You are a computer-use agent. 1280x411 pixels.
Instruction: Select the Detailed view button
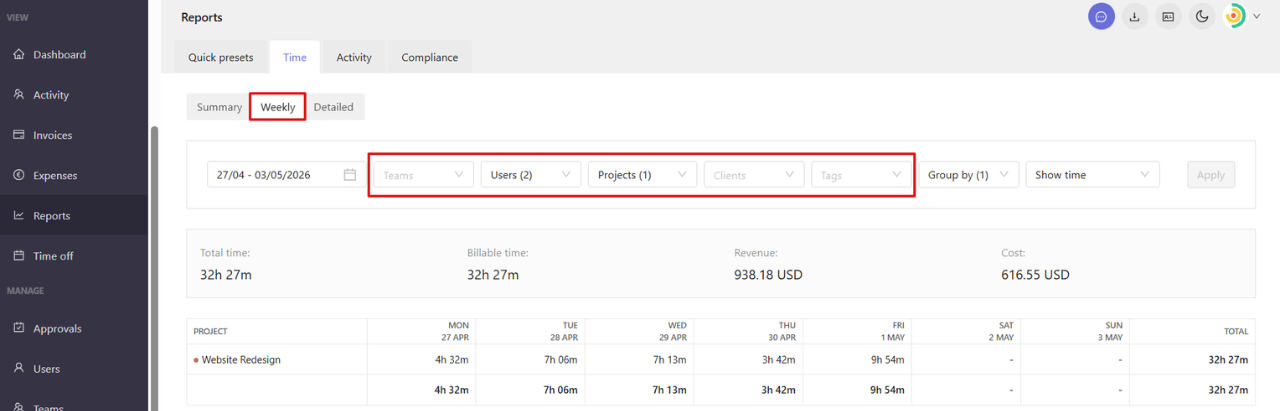334,107
